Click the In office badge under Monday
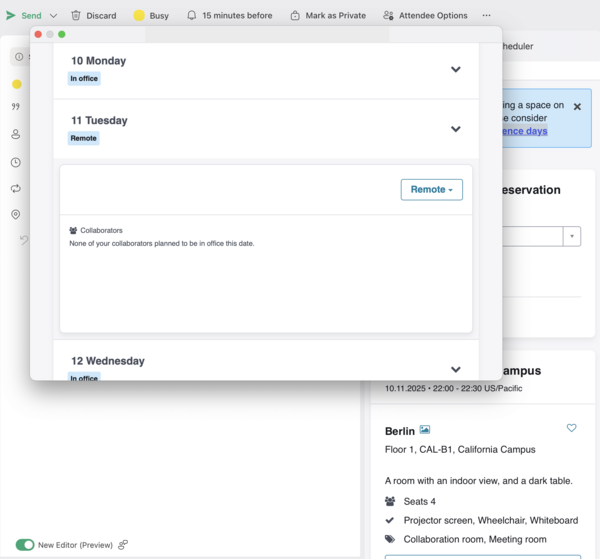This screenshot has width=600, height=559. (84, 78)
